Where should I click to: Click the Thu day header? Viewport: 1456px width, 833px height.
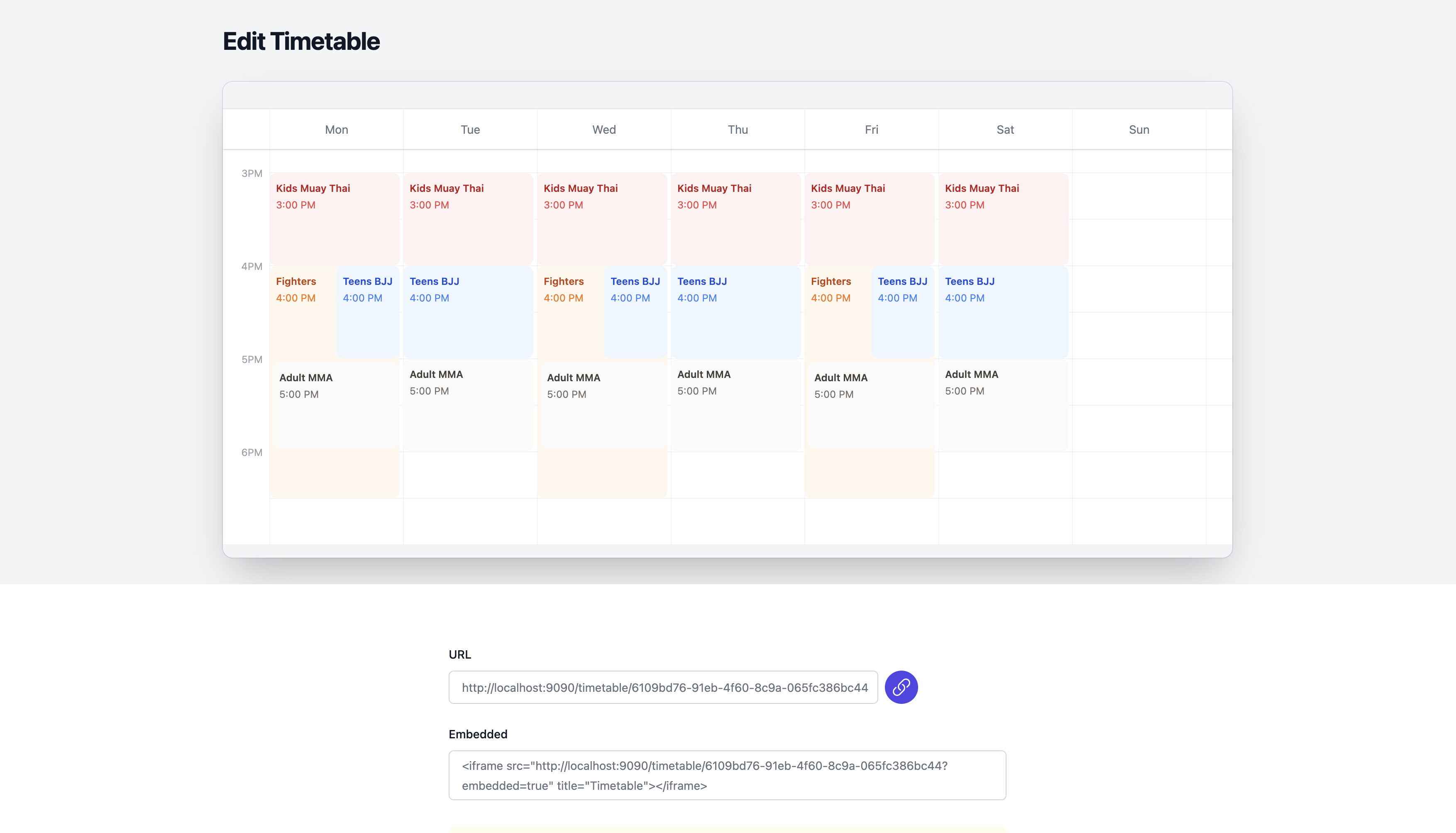point(738,129)
